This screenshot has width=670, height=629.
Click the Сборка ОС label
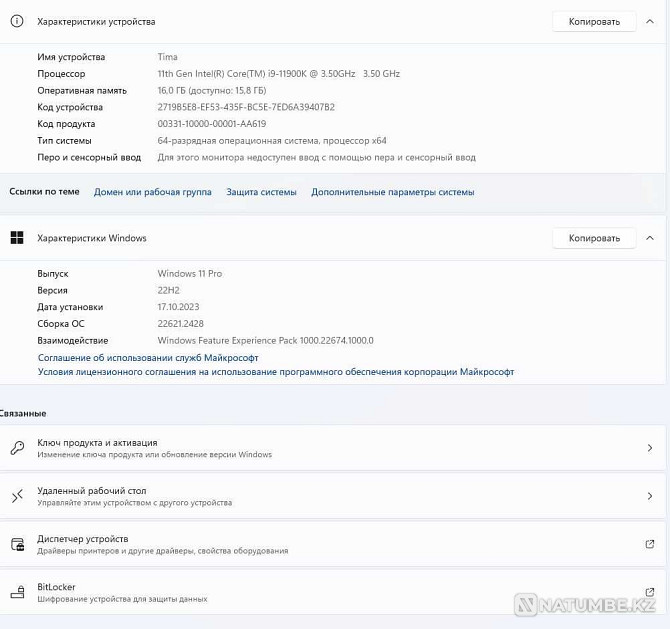click(x=61, y=323)
